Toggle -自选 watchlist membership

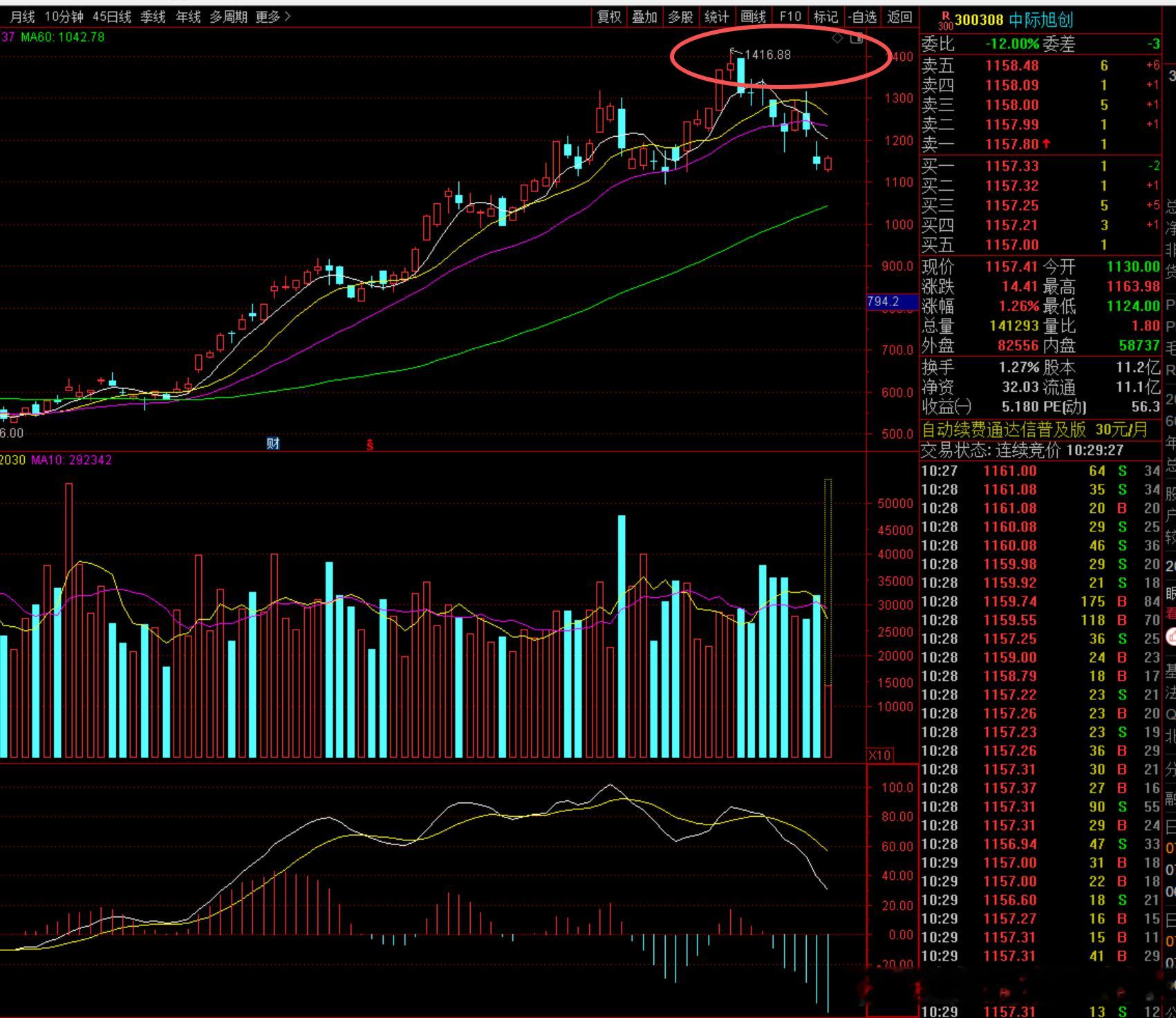pos(862,17)
